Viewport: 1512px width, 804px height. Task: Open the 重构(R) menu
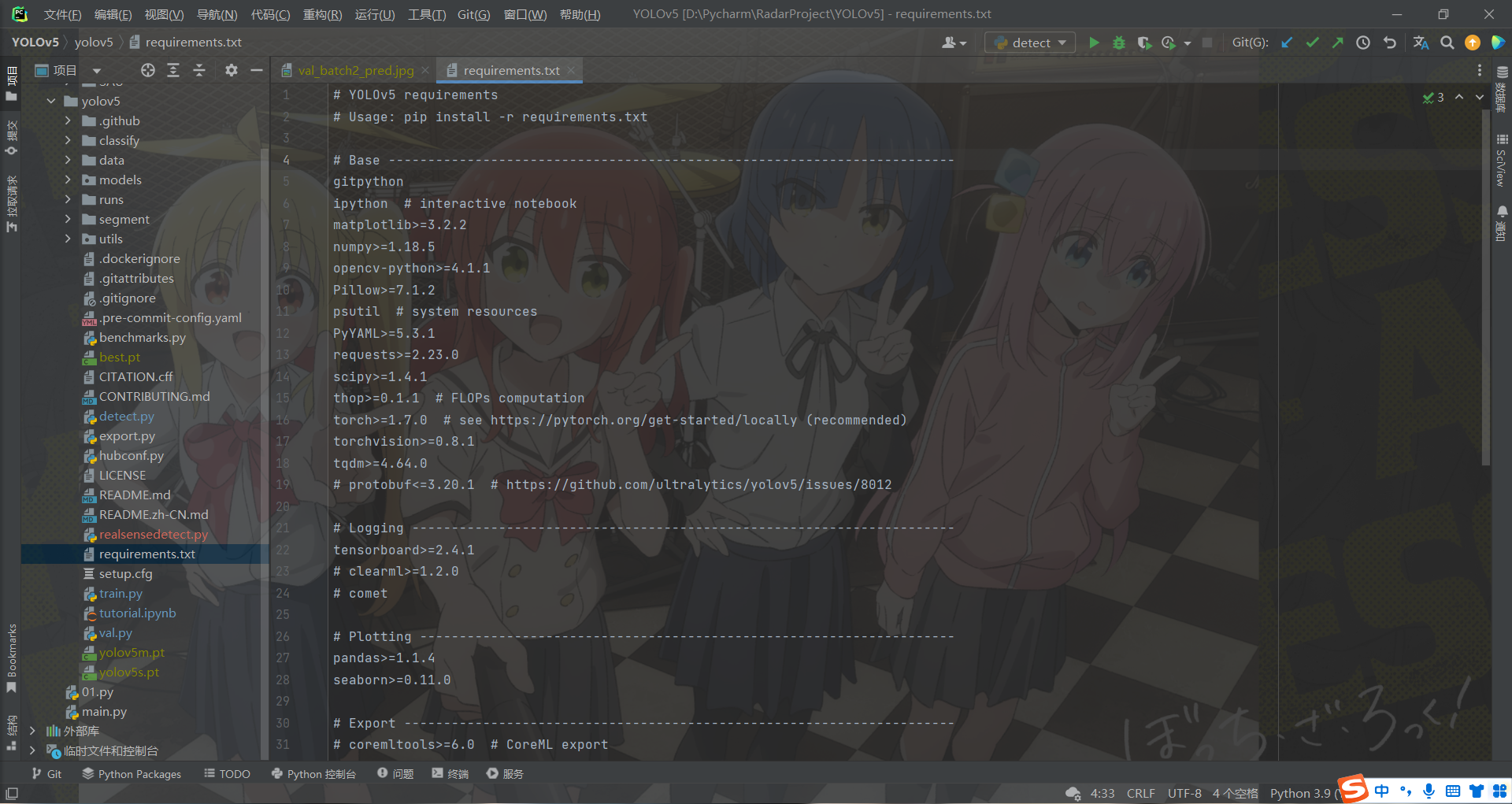pos(322,14)
